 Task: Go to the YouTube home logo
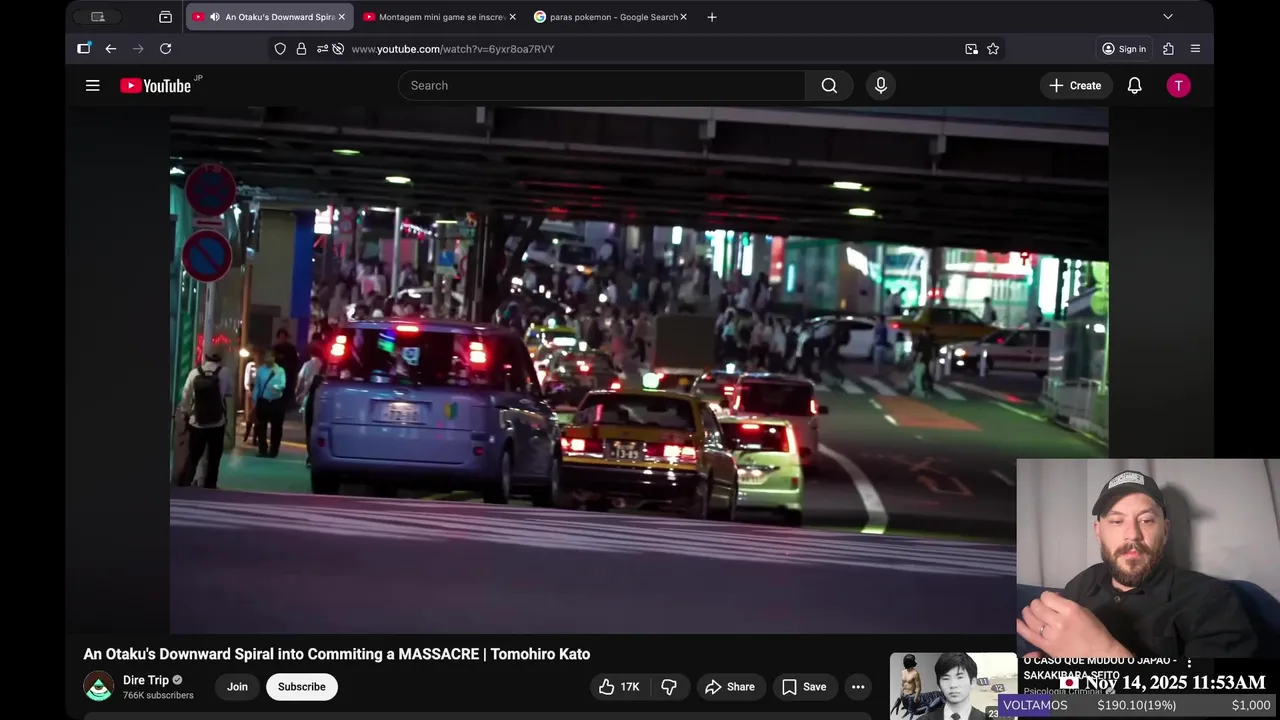(156, 86)
